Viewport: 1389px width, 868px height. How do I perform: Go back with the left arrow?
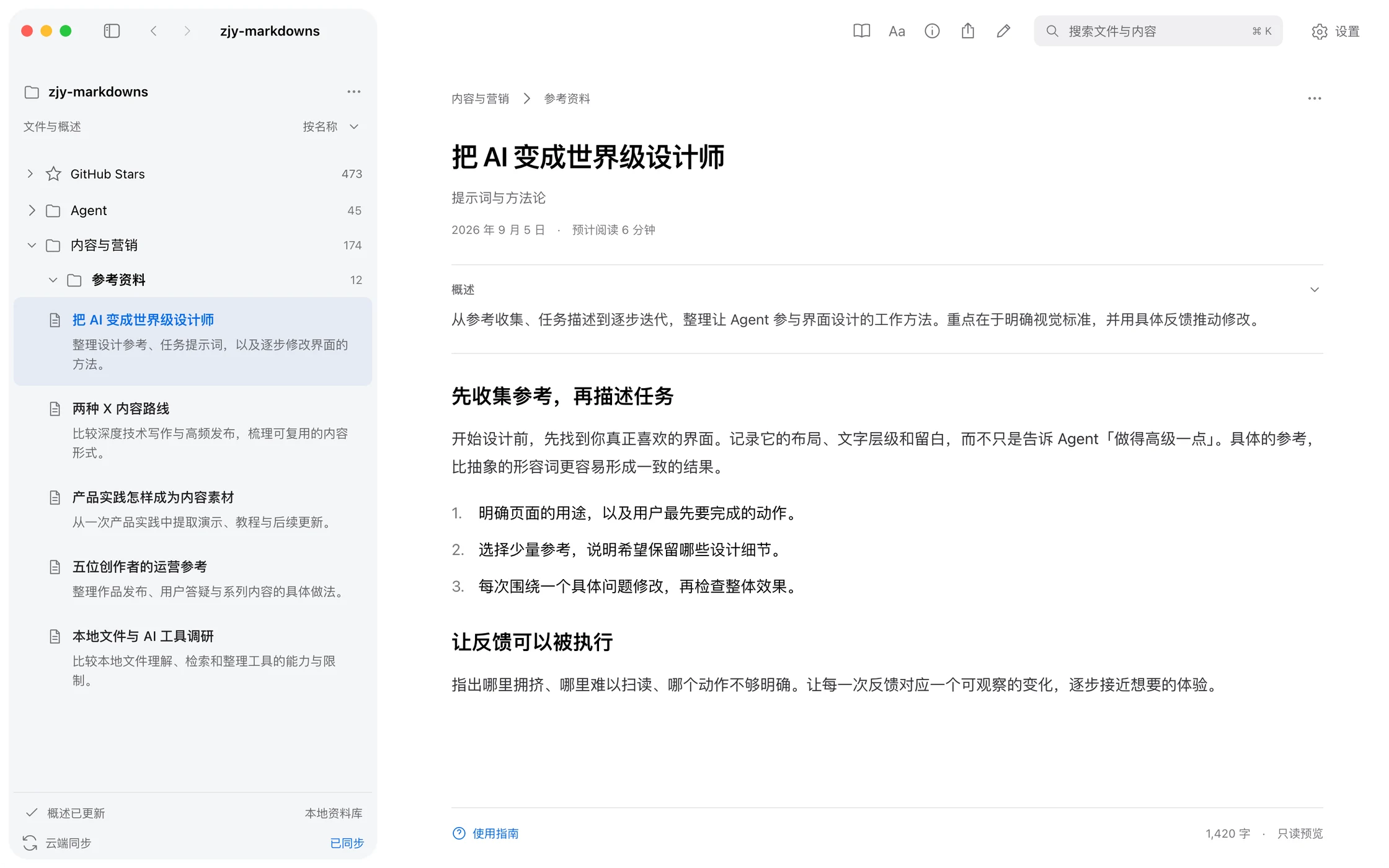154,31
